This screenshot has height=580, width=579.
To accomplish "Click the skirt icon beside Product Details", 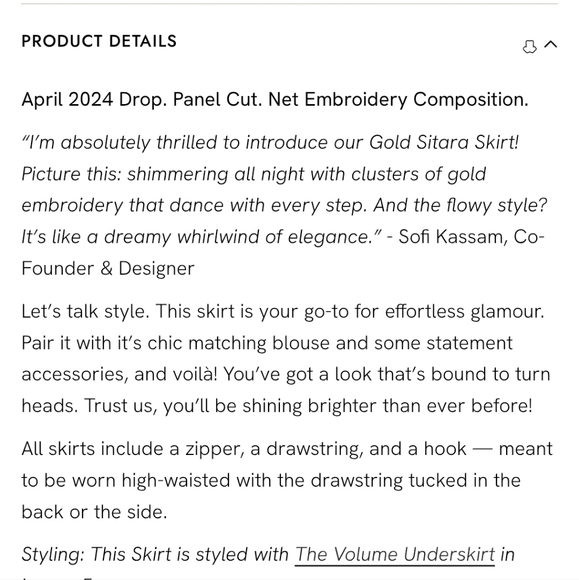I will pyautogui.click(x=529, y=47).
